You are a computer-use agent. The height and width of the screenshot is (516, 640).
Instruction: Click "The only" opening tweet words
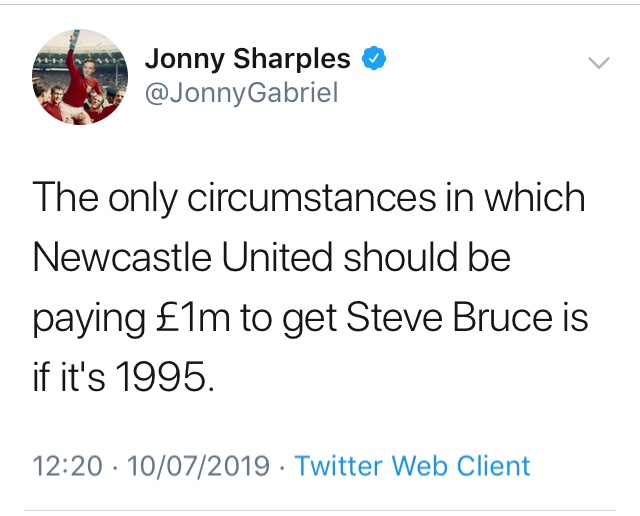click(104, 200)
